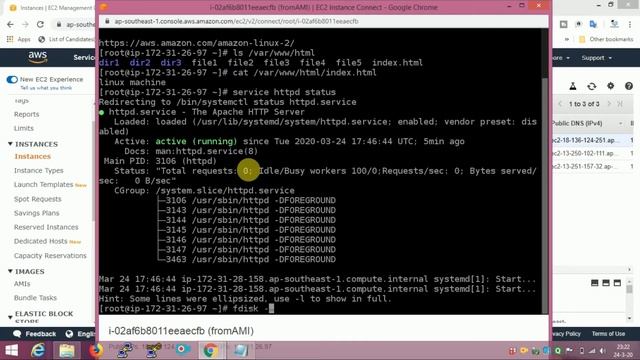This screenshot has height=360, width=640.
Task: Open the Services menu in AWS header
Action: [x=84, y=58]
